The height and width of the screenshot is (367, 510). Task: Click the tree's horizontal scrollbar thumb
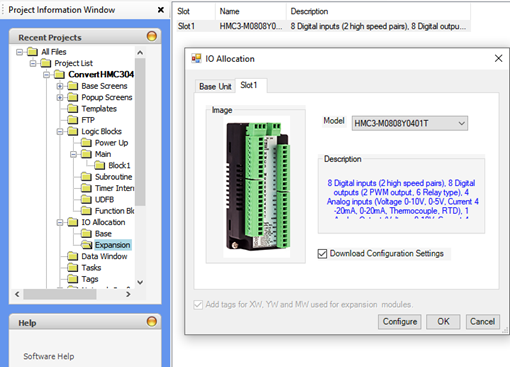(x=60, y=294)
